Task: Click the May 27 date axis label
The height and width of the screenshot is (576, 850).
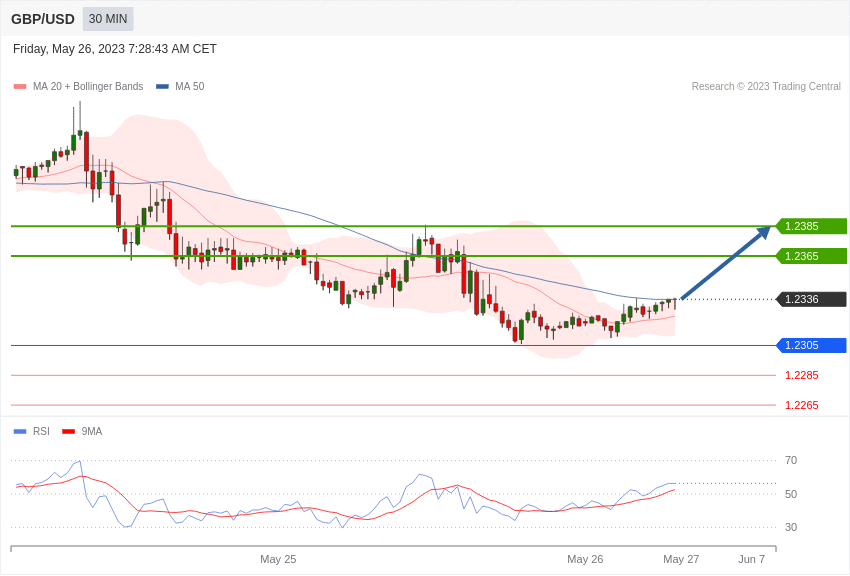Action: [681, 559]
